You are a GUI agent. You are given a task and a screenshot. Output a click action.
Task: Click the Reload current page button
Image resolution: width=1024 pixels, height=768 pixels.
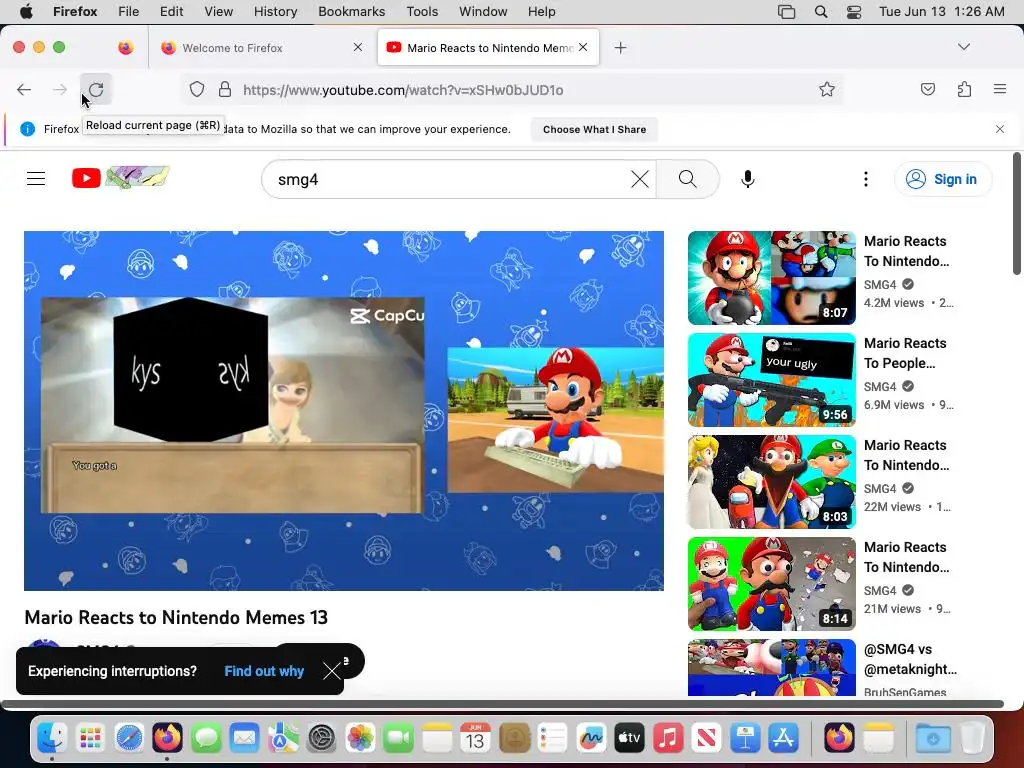coord(96,89)
